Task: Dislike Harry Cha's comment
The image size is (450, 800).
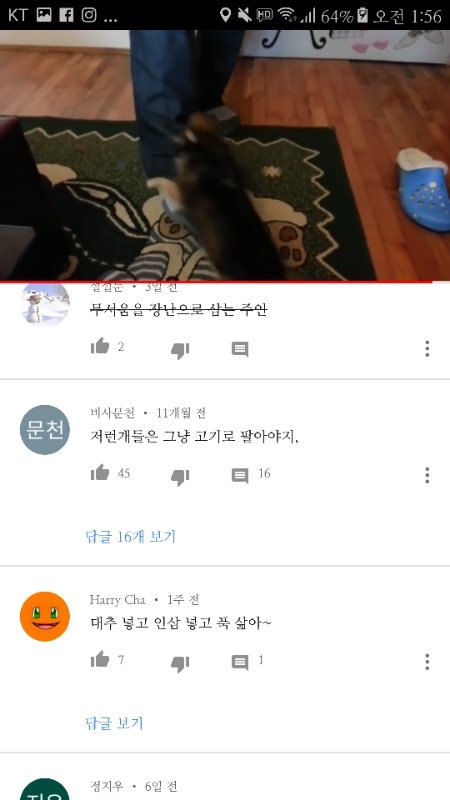Action: point(180,663)
